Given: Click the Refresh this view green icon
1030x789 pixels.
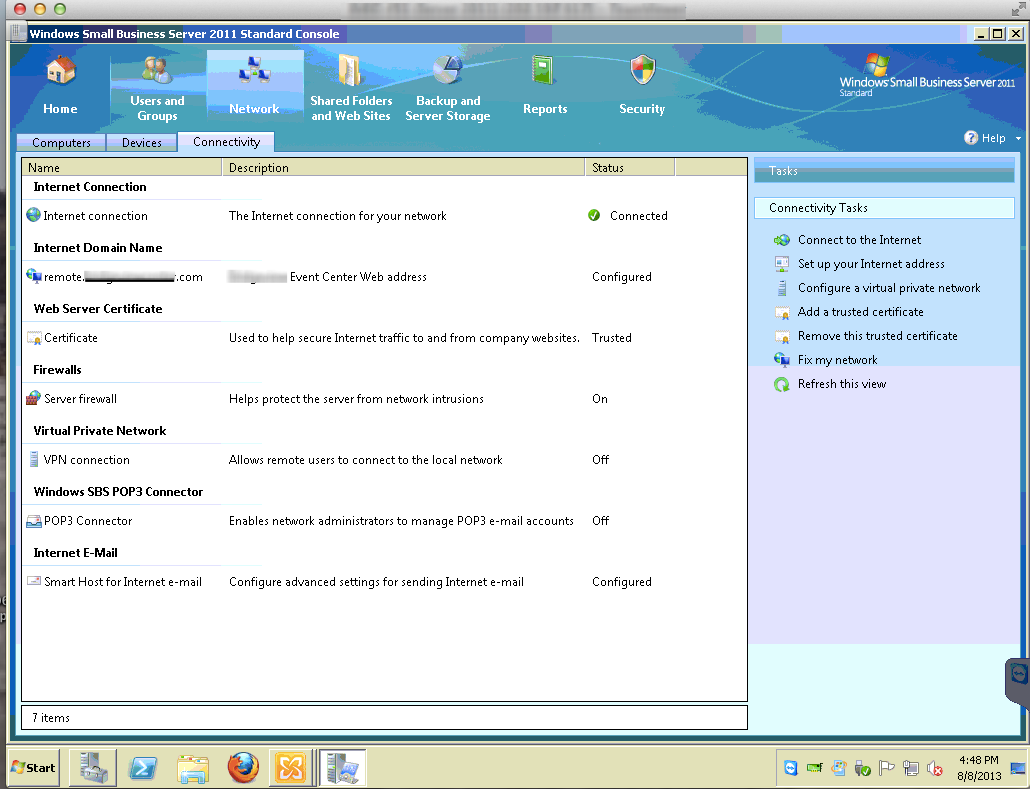Looking at the screenshot, I should pyautogui.click(x=782, y=384).
